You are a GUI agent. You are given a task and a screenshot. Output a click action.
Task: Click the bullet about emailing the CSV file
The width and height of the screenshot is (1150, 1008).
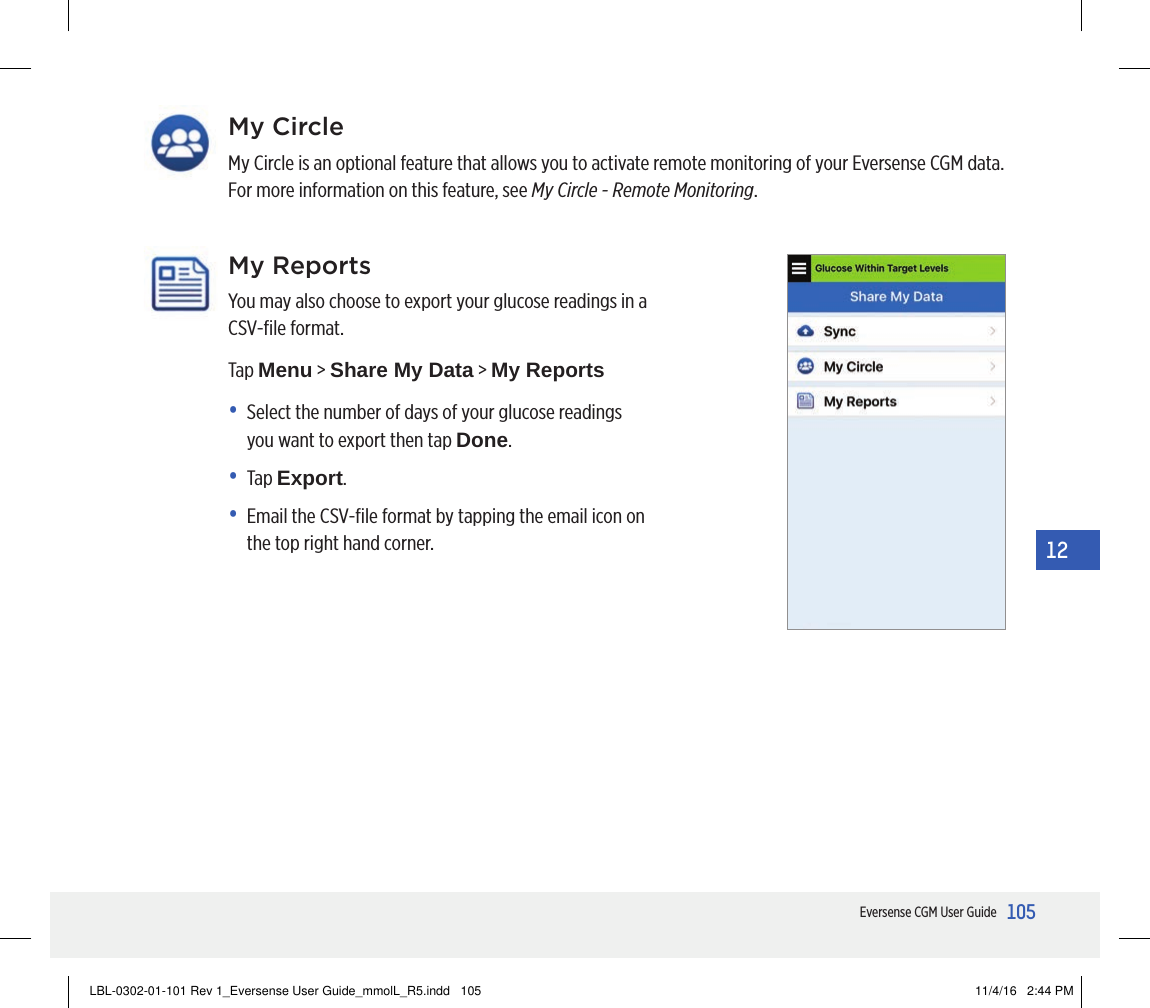(445, 530)
